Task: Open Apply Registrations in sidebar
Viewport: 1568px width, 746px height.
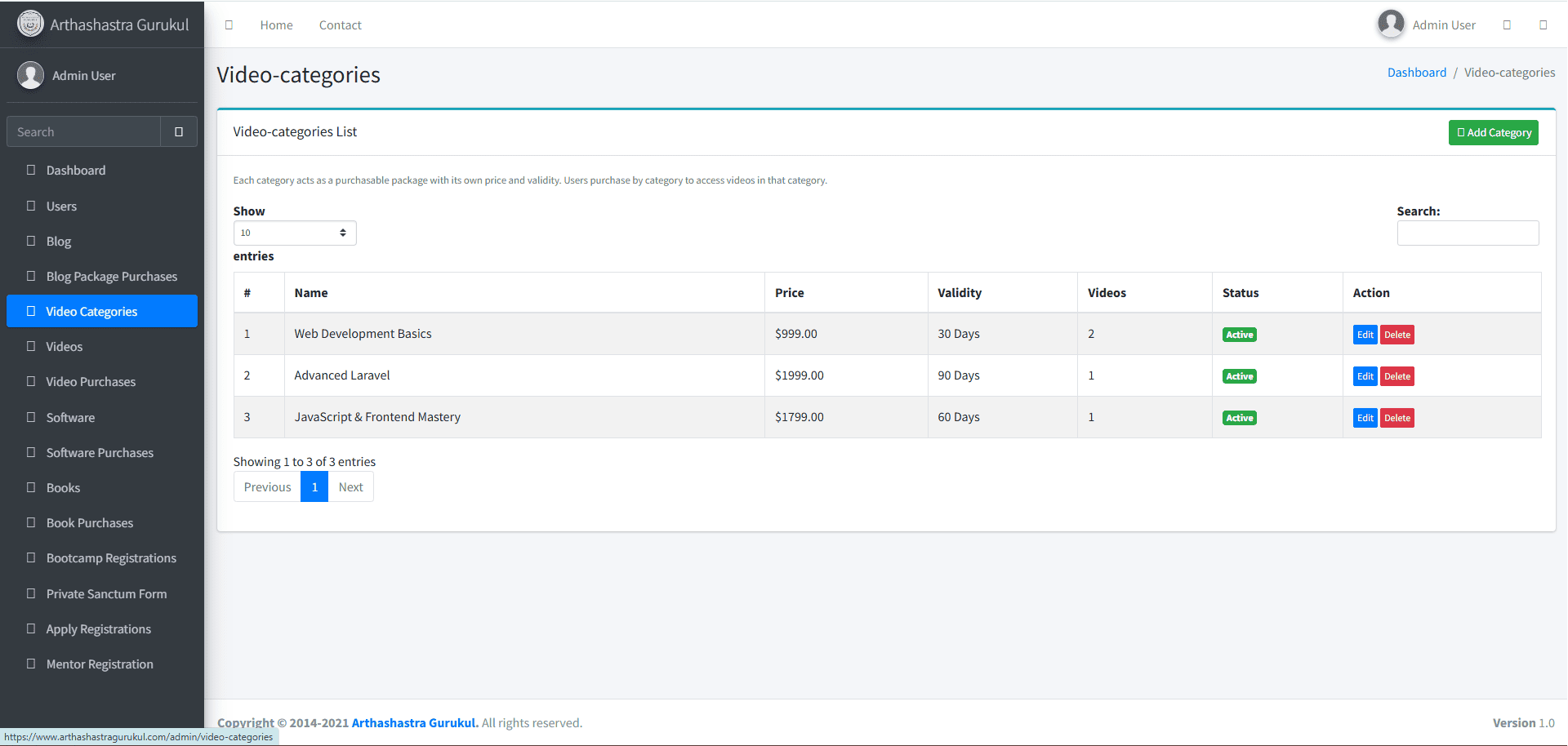Action: click(102, 628)
